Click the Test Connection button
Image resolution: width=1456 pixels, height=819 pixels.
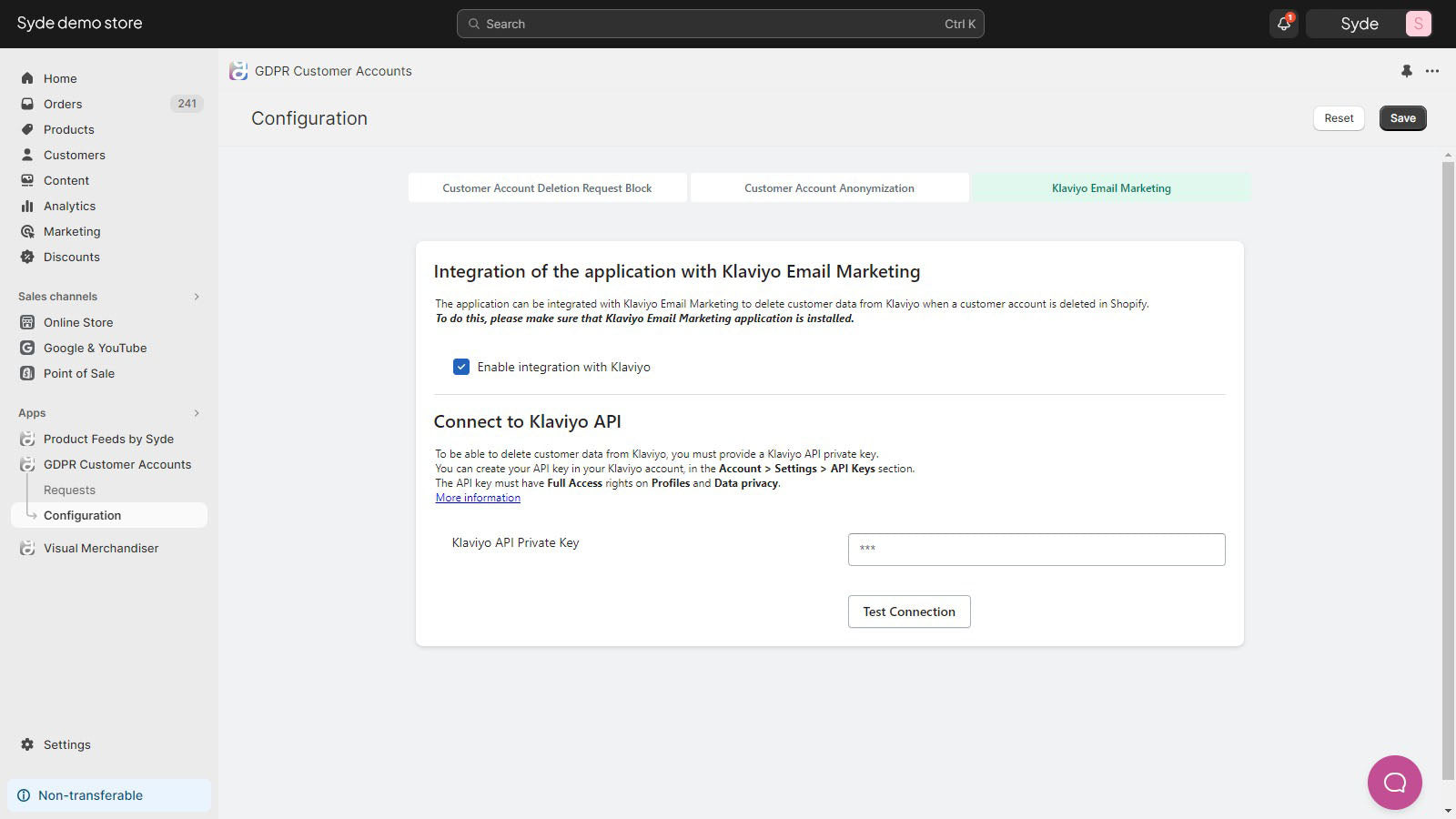[909, 612]
